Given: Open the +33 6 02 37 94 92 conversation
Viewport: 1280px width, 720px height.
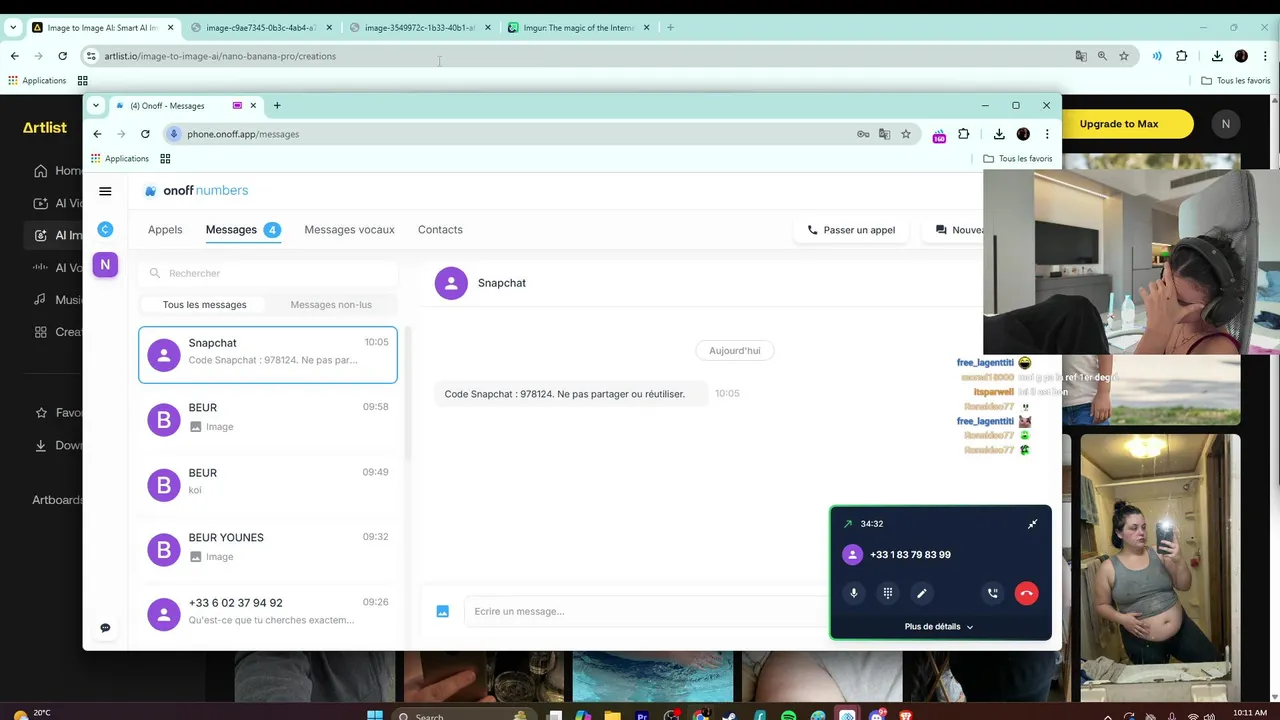Looking at the screenshot, I should point(268,613).
